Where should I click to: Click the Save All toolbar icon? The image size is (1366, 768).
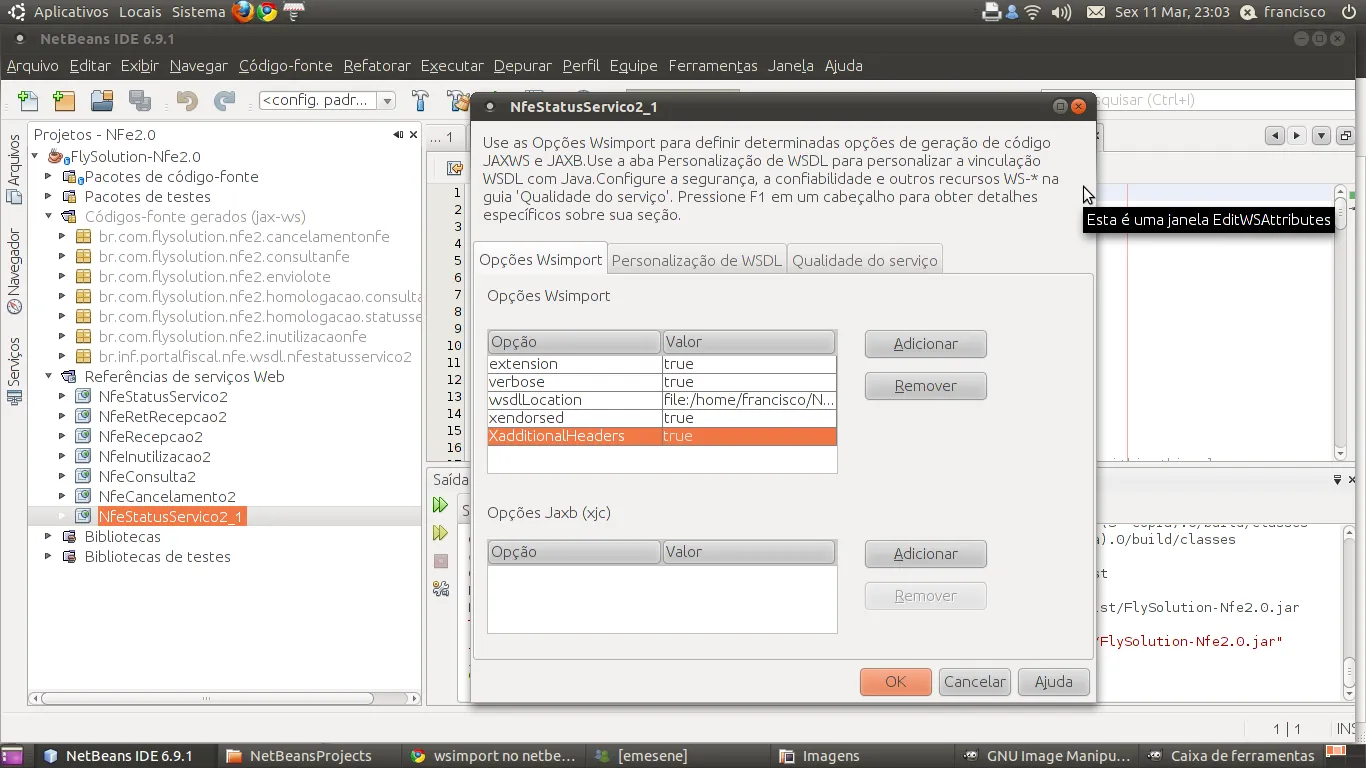coord(140,100)
